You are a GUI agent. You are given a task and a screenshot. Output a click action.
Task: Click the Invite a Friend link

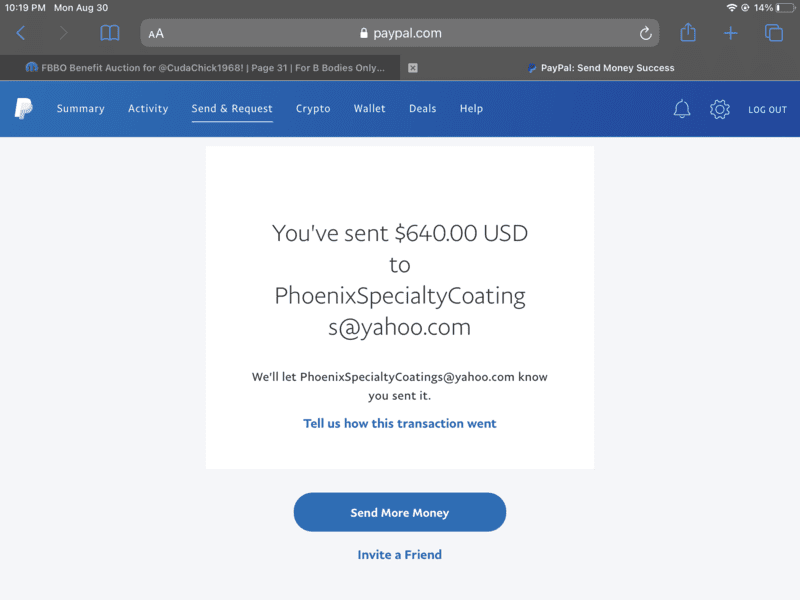click(x=400, y=555)
